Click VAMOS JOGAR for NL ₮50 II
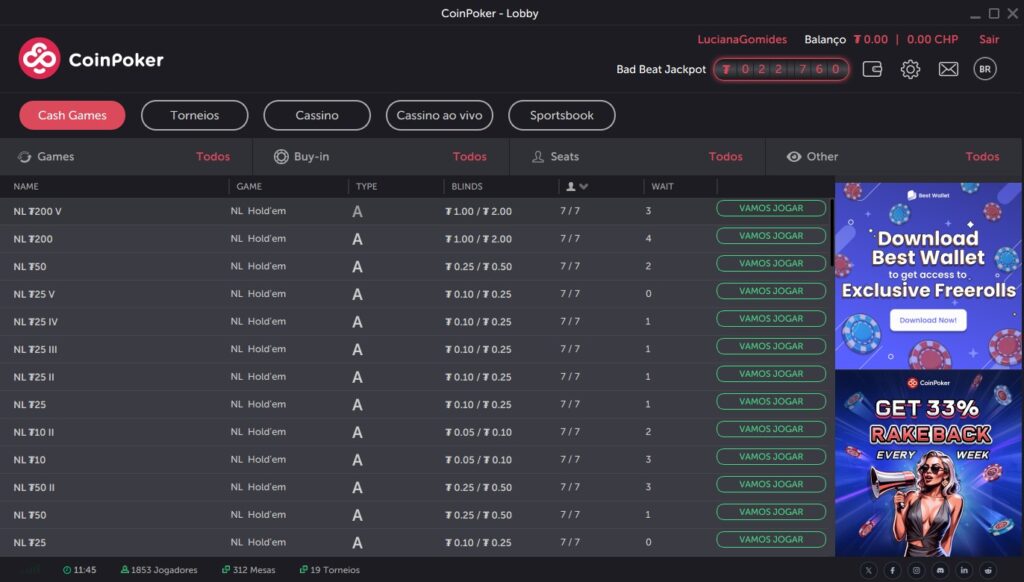The width and height of the screenshot is (1024, 582). tap(771, 485)
